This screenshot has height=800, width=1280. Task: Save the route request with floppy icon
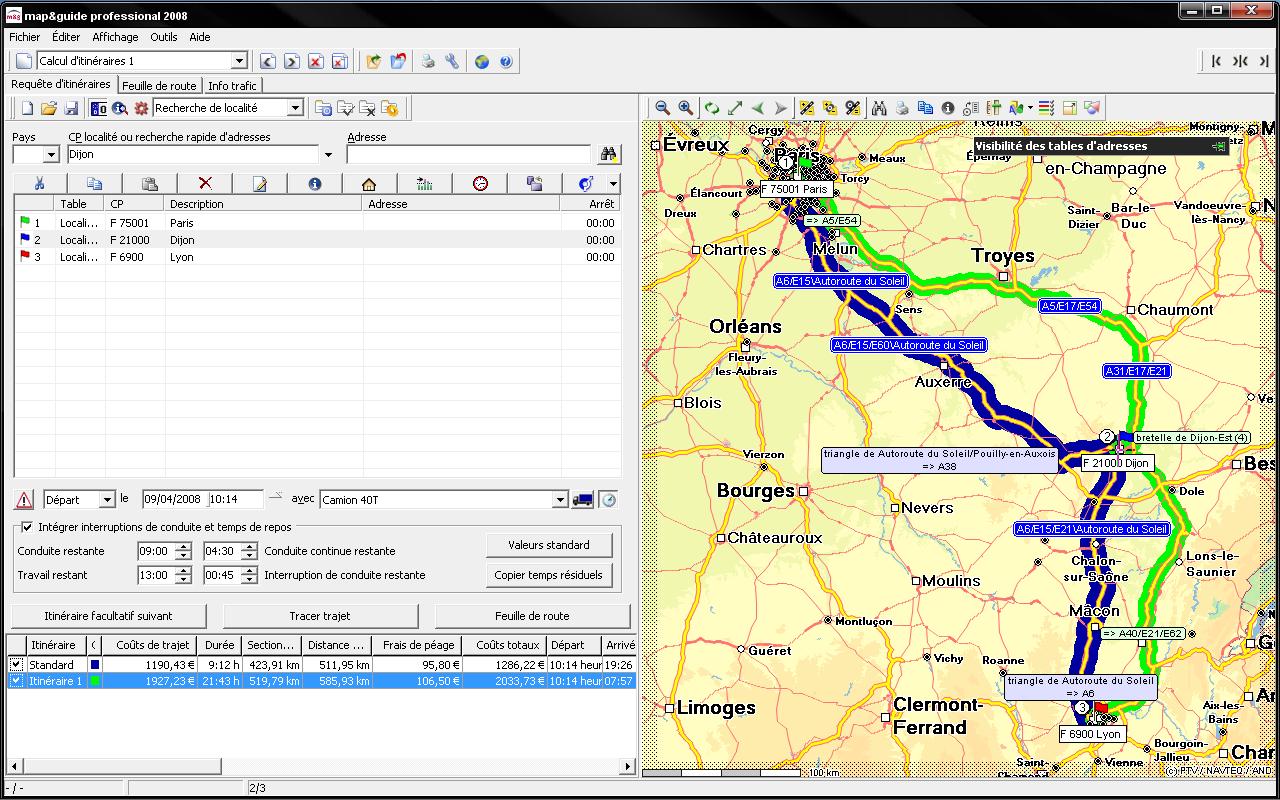pyautogui.click(x=71, y=108)
